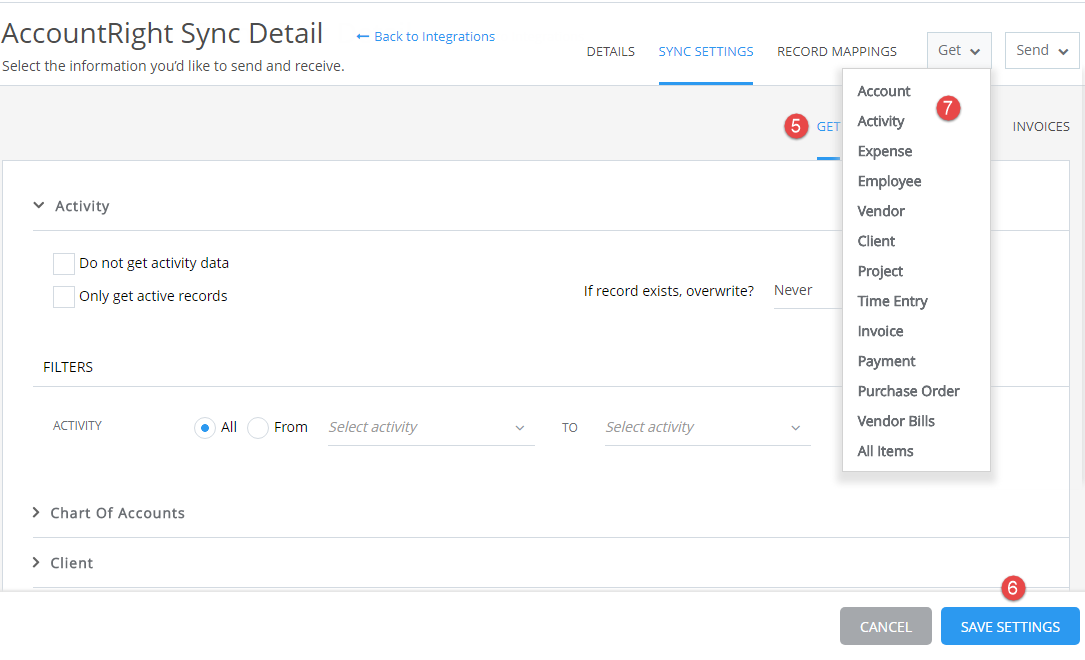Click the SAVE SETTINGS button
Viewport: 1085px width, 660px height.
point(1010,627)
